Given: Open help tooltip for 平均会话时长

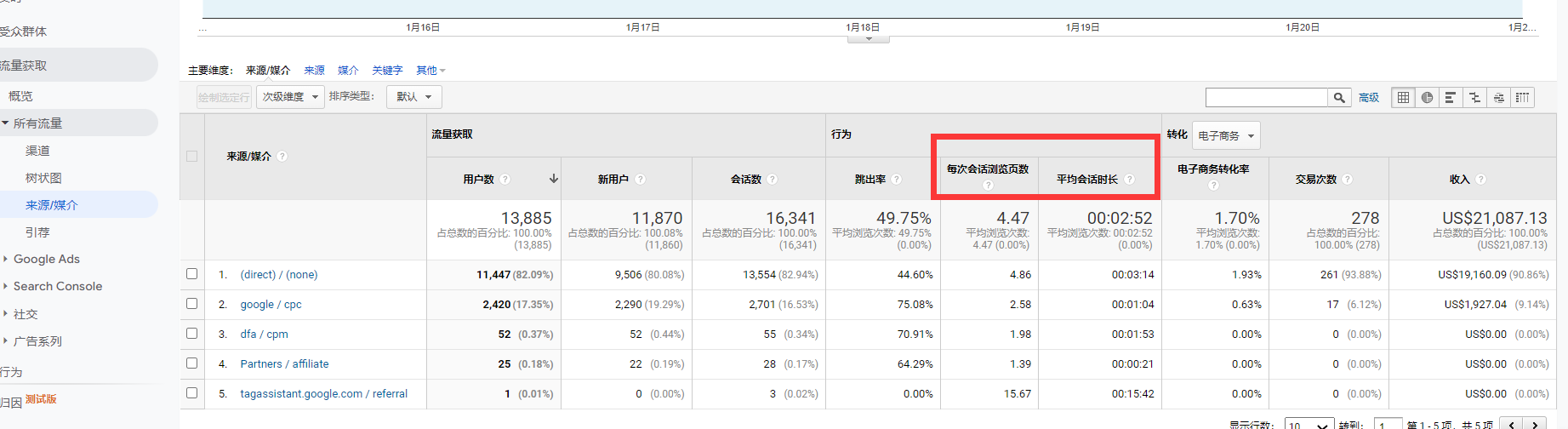Looking at the screenshot, I should [1130, 180].
